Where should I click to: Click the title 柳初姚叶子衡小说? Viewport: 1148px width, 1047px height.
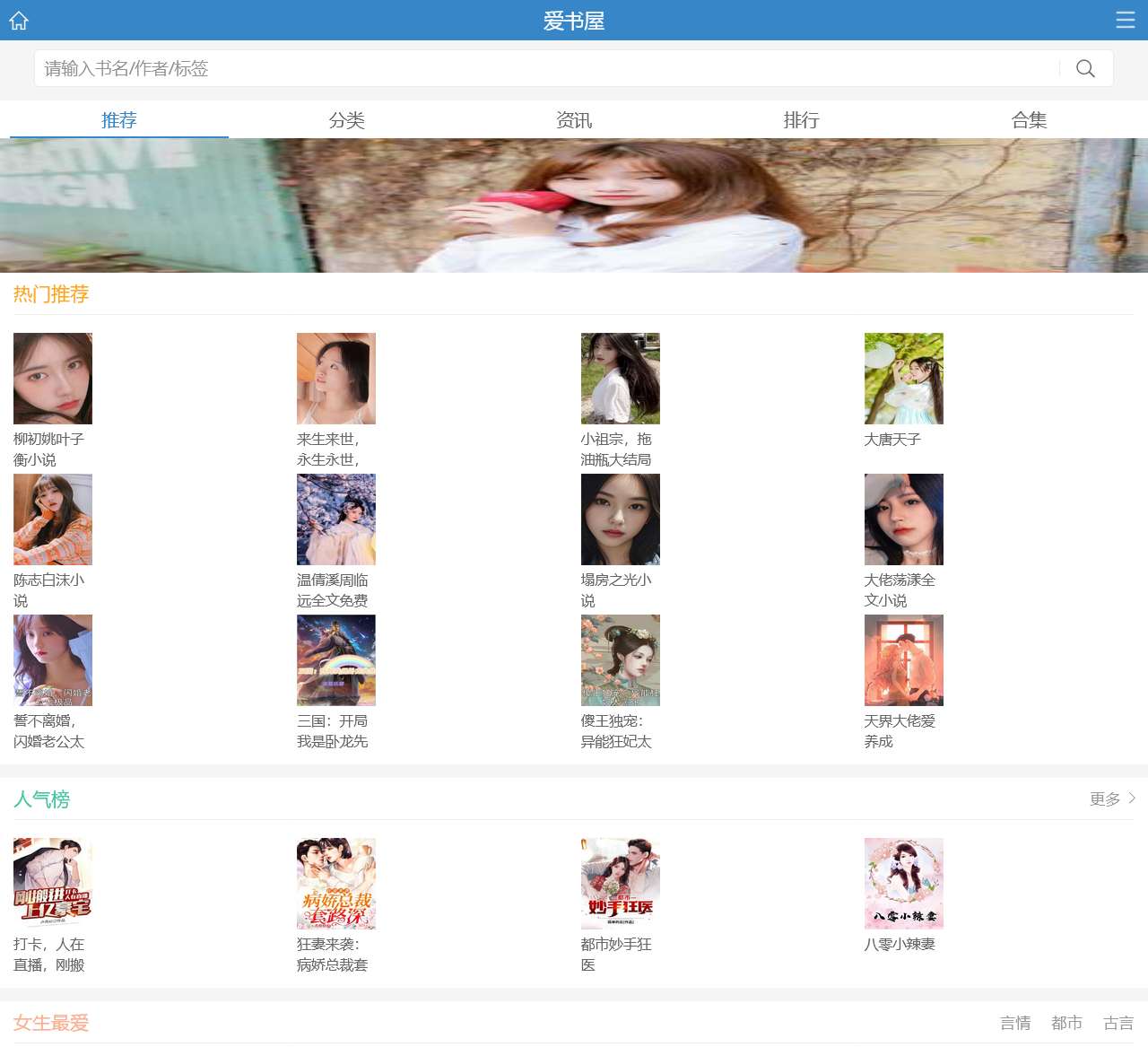pos(49,449)
